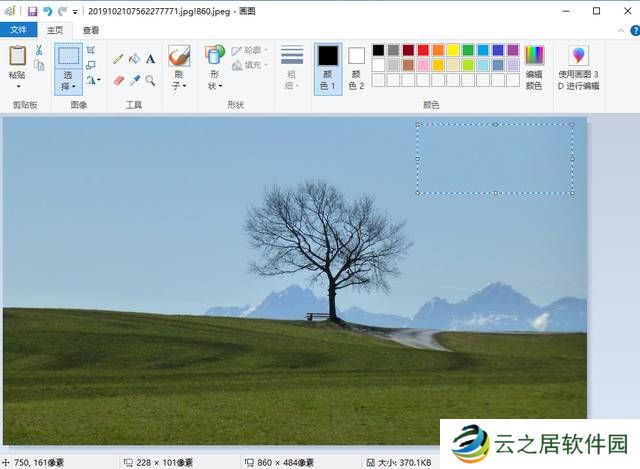Open Edit with Paint 3D button
This screenshot has height=469, width=640.
(579, 68)
